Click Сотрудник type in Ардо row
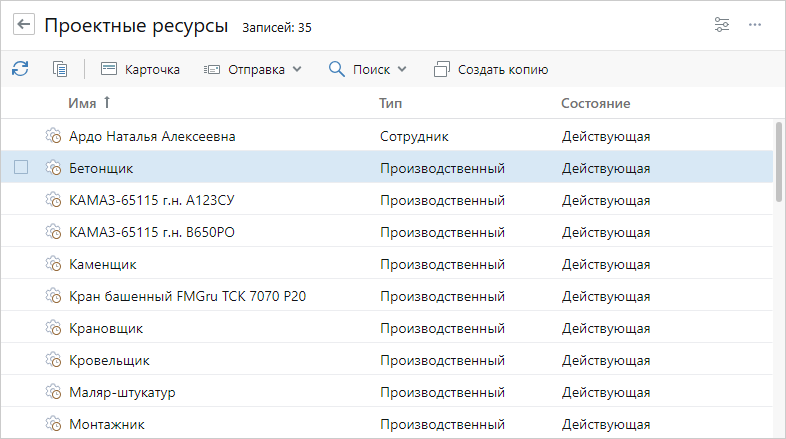Image resolution: width=786 pixels, height=439 pixels. [x=414, y=136]
